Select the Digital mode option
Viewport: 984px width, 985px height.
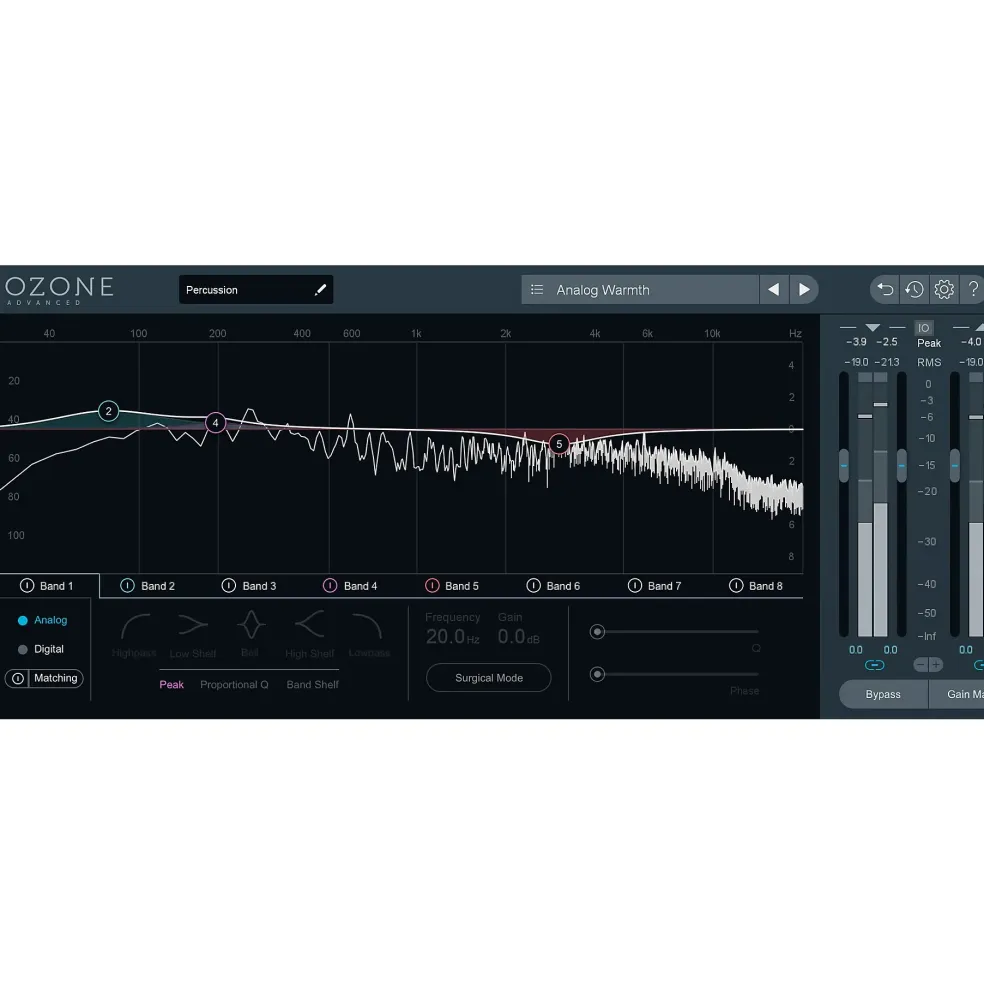click(41, 649)
